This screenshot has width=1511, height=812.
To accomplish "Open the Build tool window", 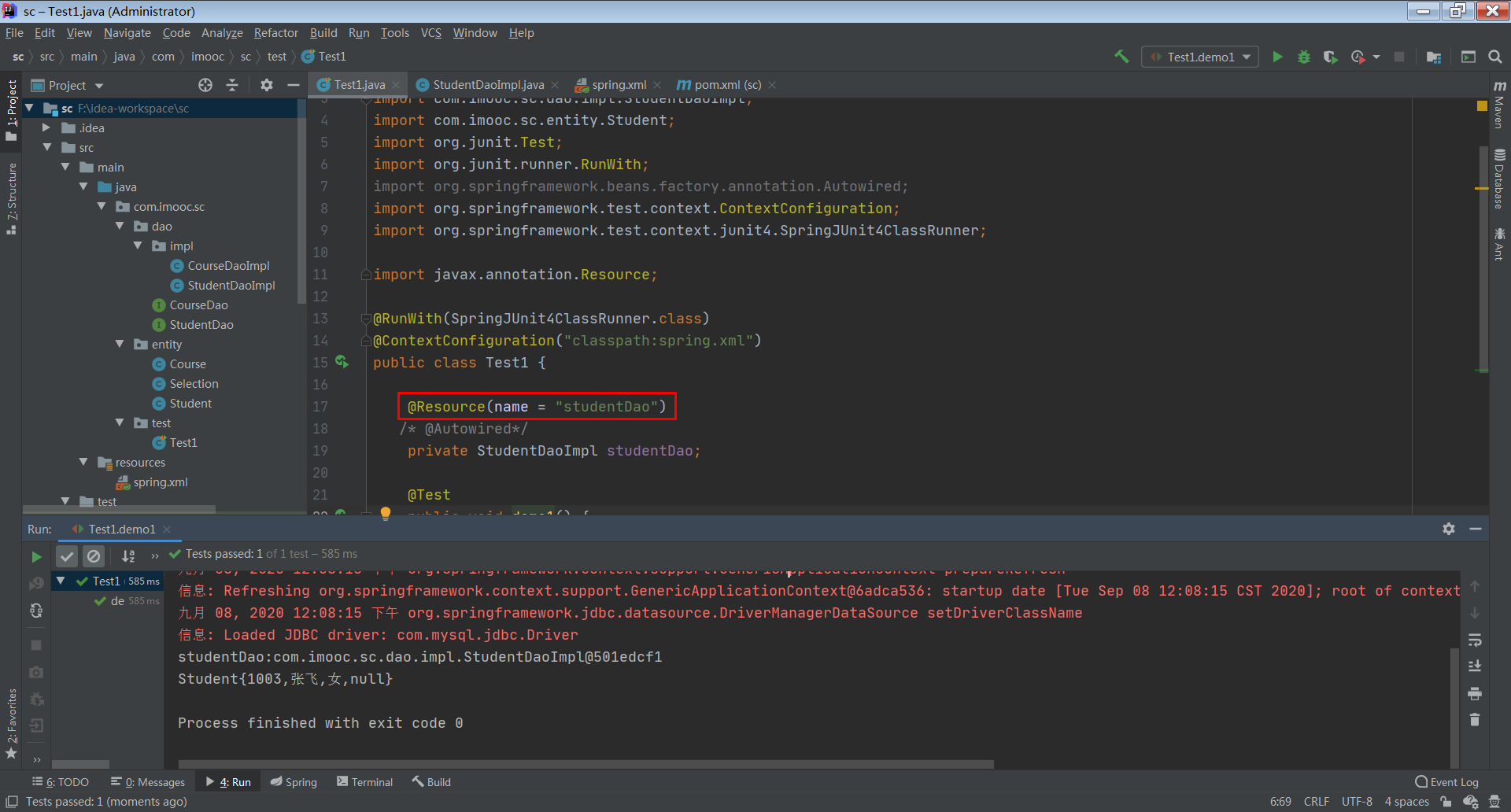I will [431, 782].
